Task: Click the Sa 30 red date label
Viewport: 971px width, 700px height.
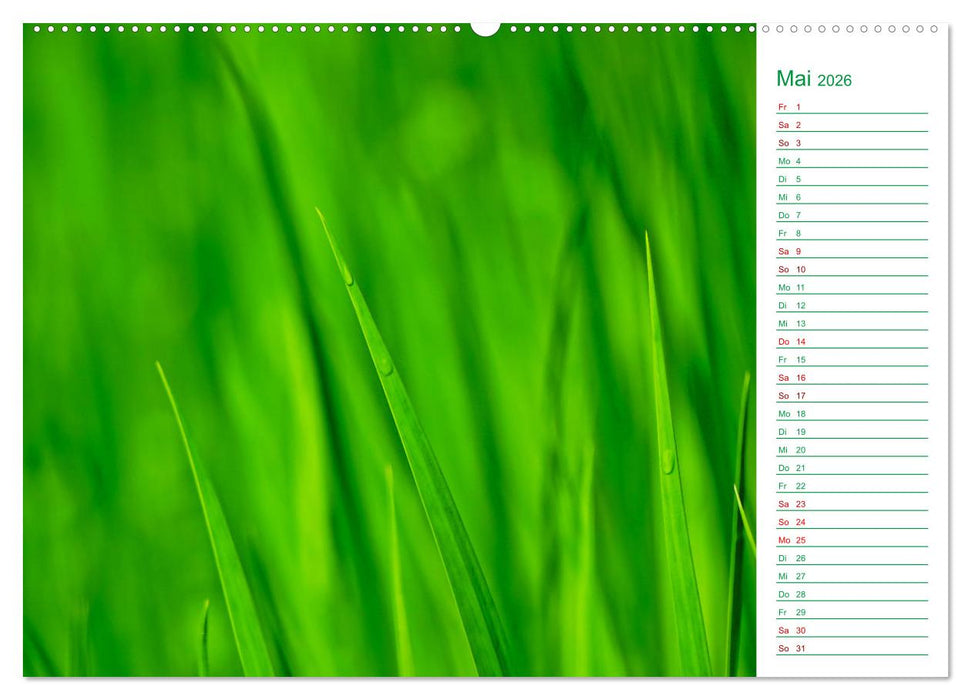Action: (x=790, y=630)
